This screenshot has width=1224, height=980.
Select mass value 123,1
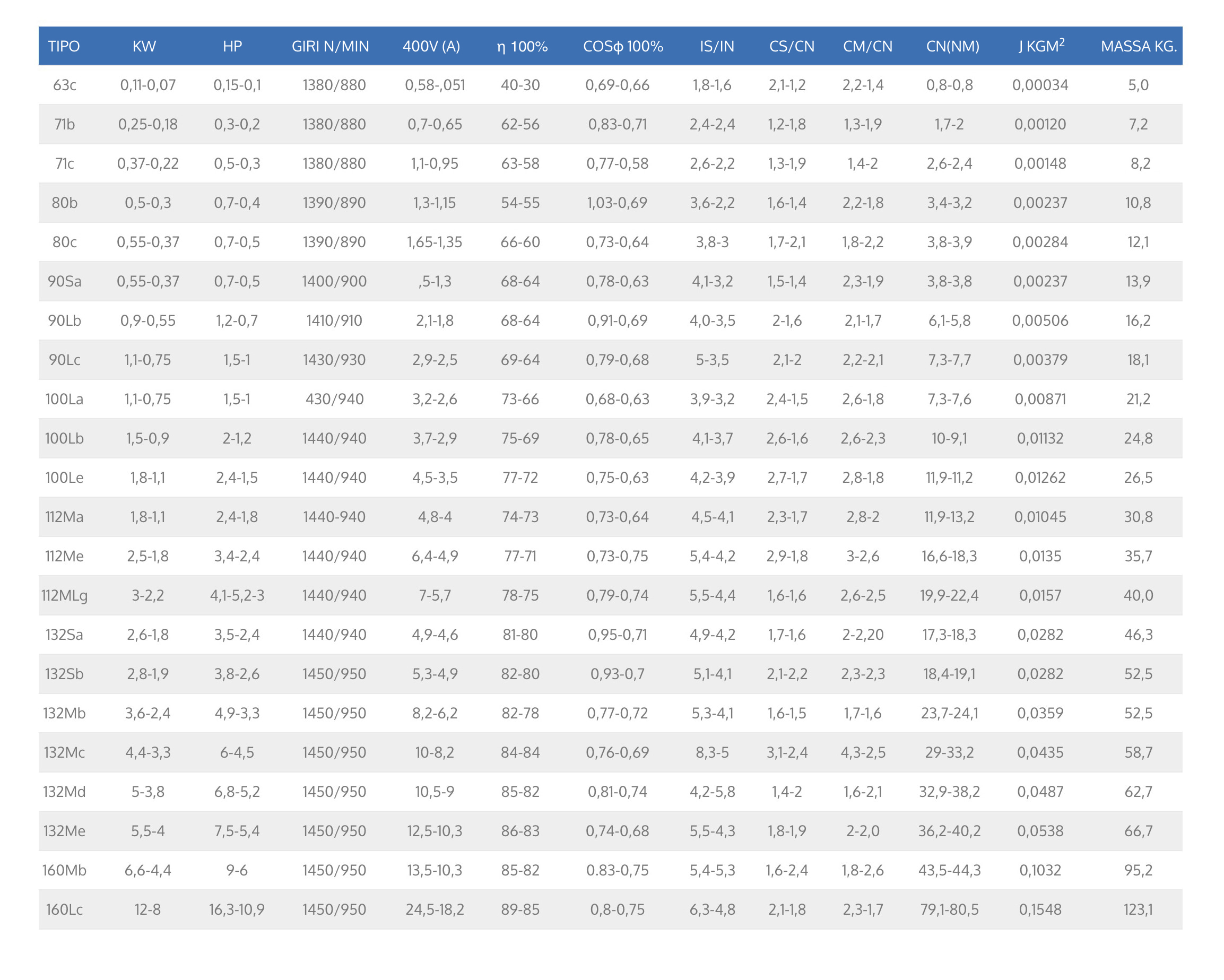[x=1138, y=909]
